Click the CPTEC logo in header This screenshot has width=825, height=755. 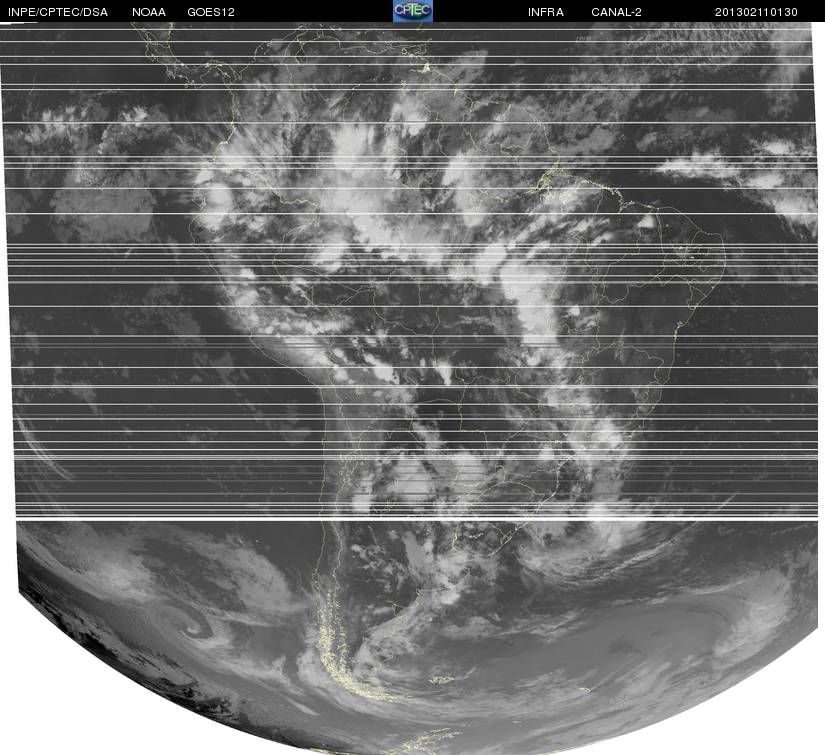point(413,11)
